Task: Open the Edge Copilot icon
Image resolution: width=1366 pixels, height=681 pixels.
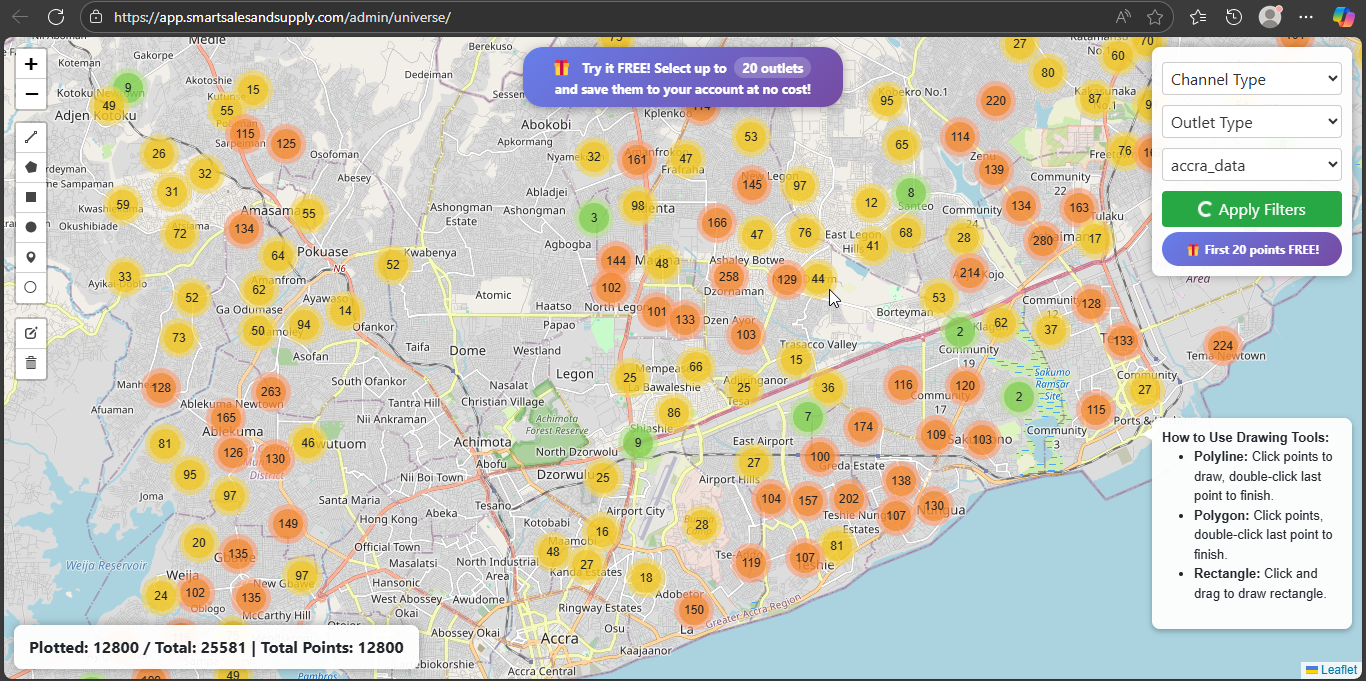Action: tap(1343, 17)
